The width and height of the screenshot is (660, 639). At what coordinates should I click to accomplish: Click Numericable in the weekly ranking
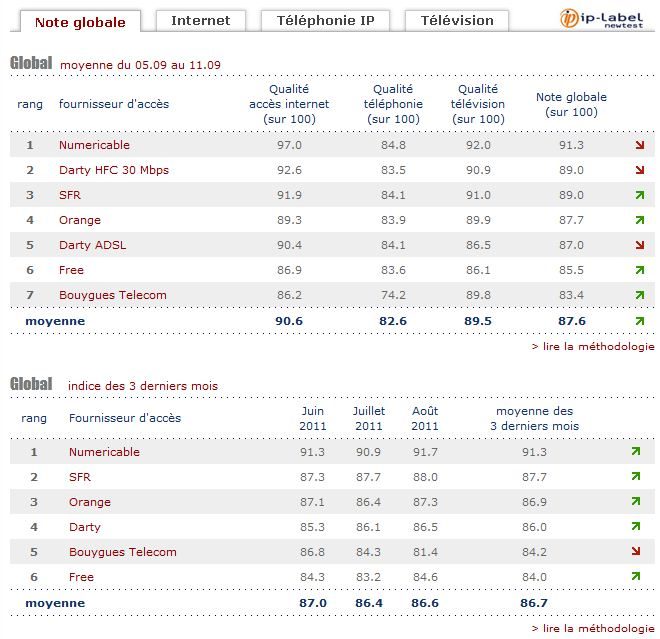coord(94,145)
